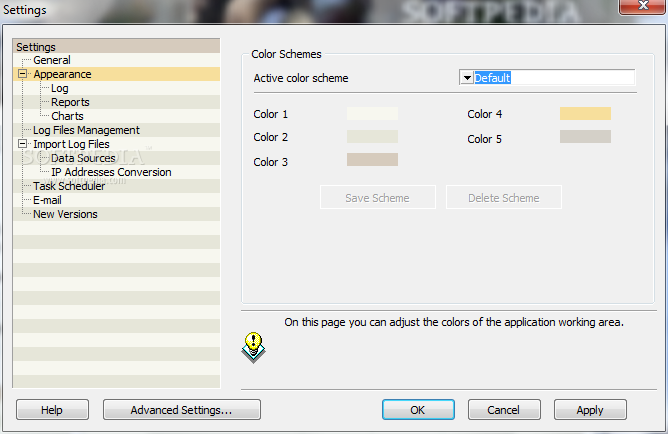Open Help for settings
668x434 pixels.
click(x=52, y=410)
